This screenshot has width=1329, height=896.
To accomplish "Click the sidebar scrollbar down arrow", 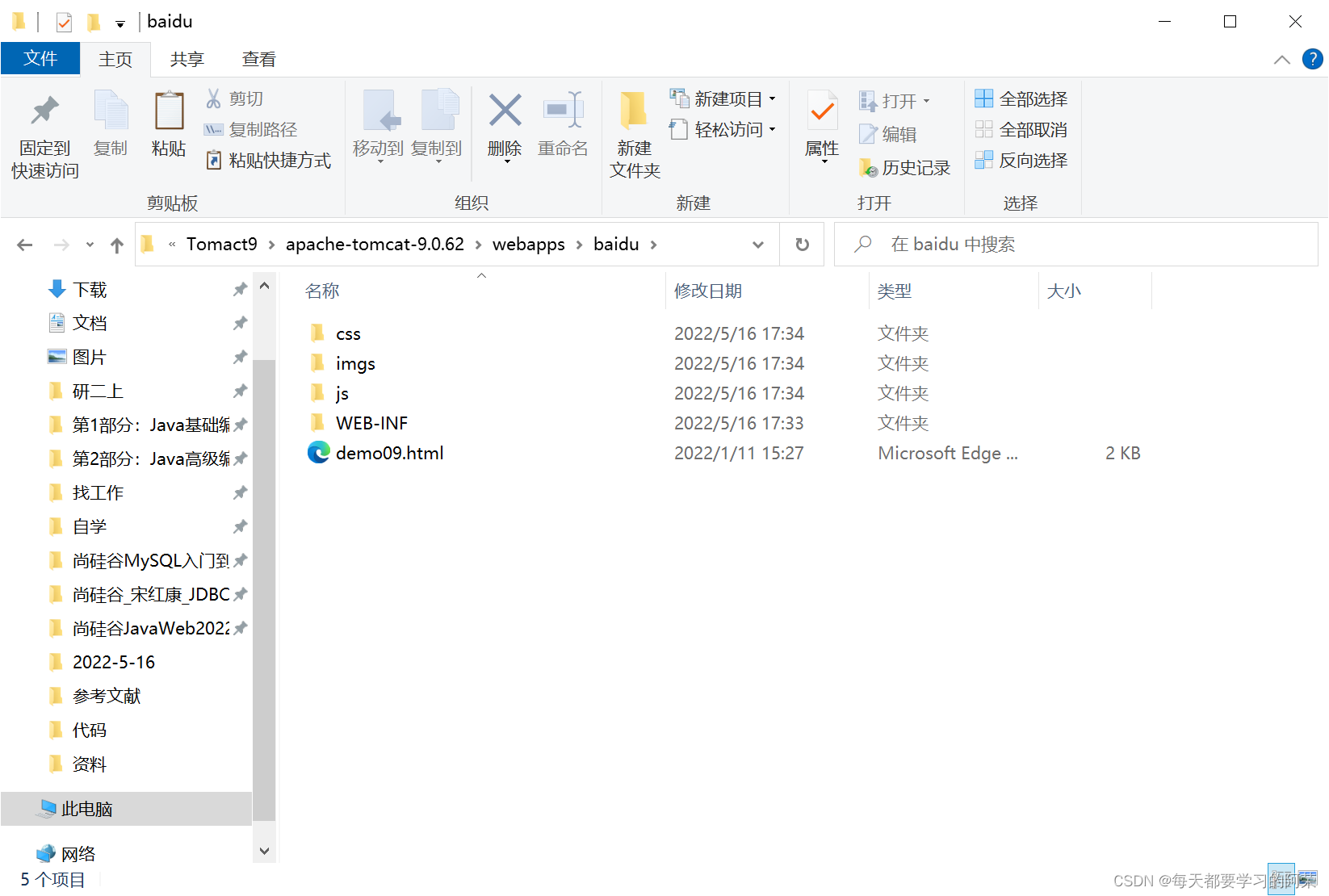I will click(264, 851).
